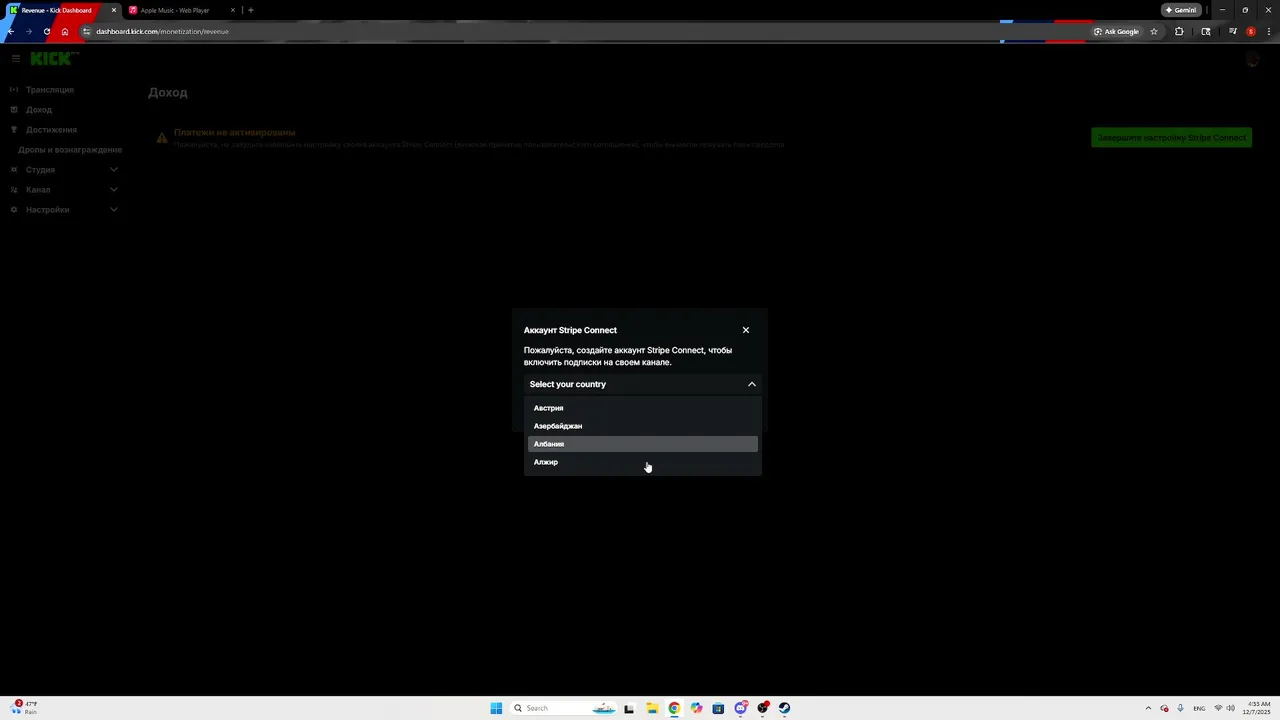Image resolution: width=1280 pixels, height=720 pixels.
Task: Close the Revenue Kick Dashboard tab
Action: [x=113, y=10]
